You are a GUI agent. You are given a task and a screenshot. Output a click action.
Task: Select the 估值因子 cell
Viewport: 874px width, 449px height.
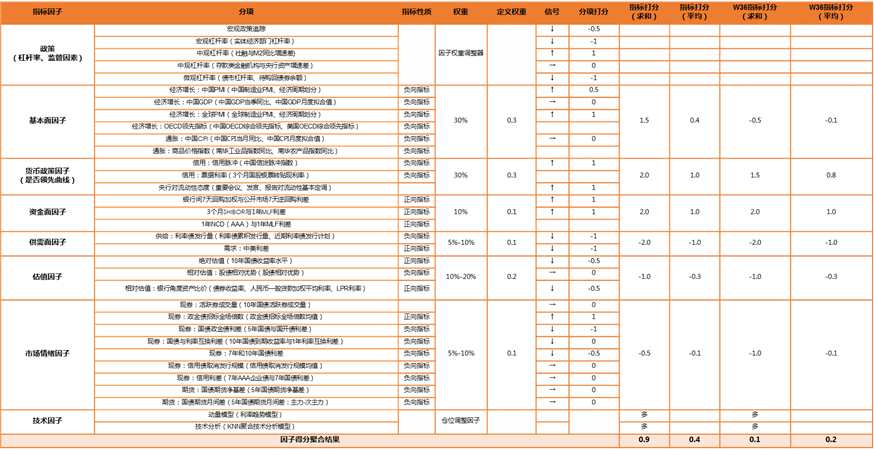(47, 277)
